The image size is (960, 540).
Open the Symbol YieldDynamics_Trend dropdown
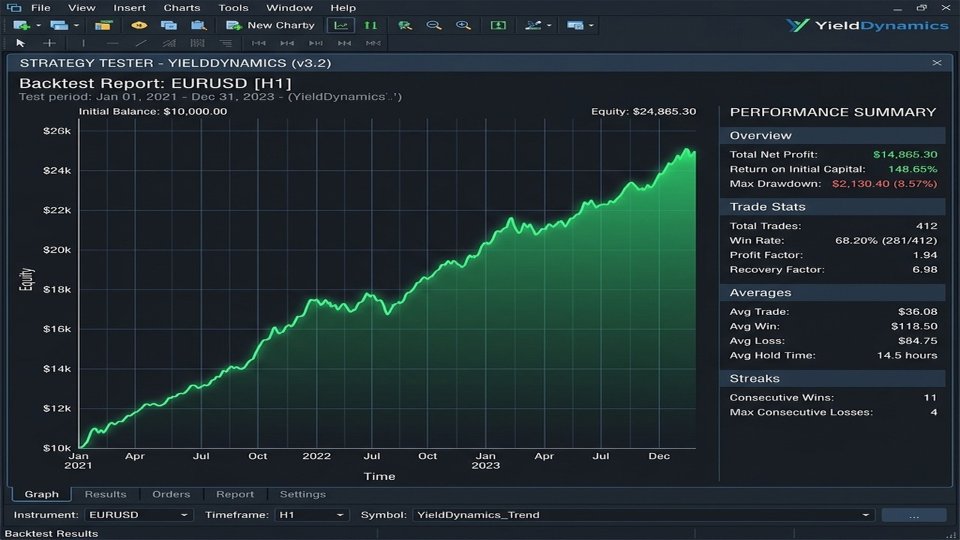click(x=643, y=515)
